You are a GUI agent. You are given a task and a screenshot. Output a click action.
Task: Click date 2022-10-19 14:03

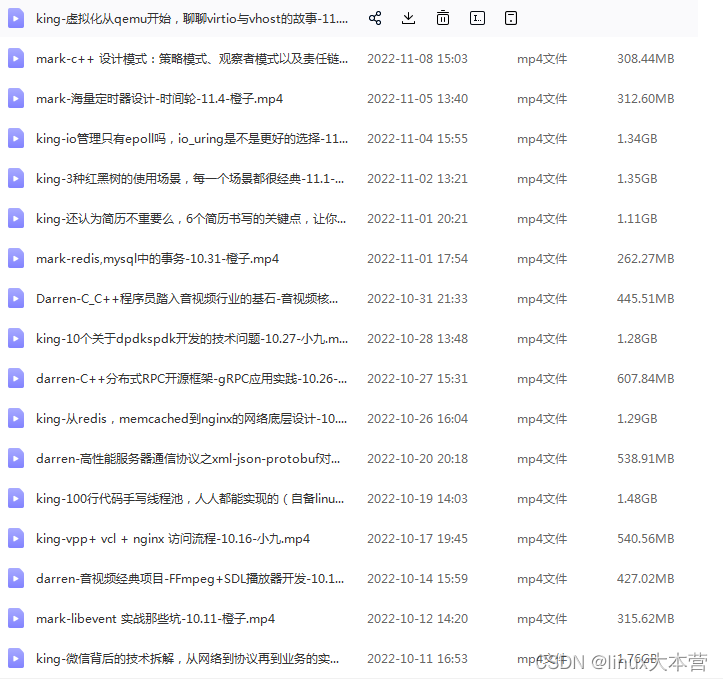[x=417, y=498]
